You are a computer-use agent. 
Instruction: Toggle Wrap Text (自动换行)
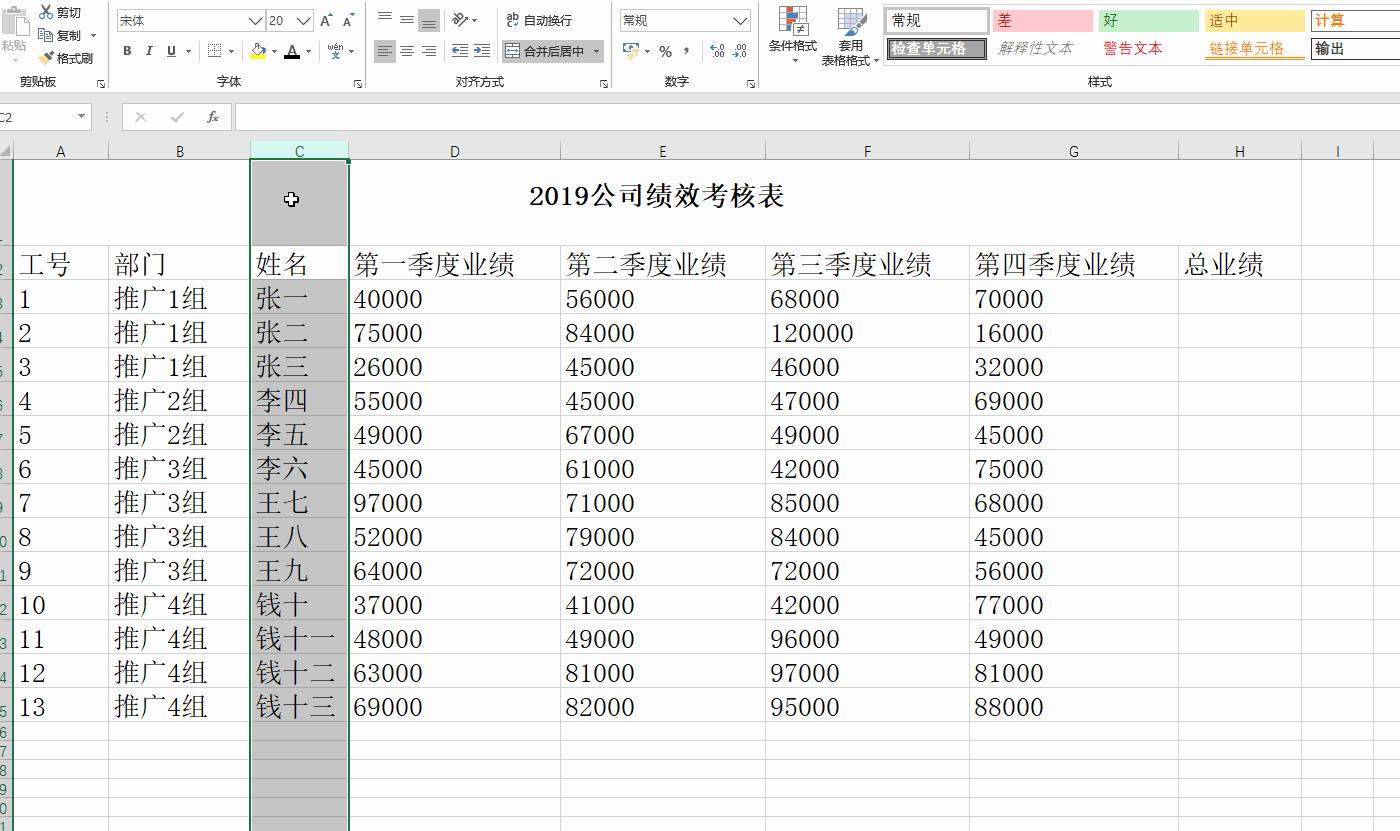click(539, 20)
